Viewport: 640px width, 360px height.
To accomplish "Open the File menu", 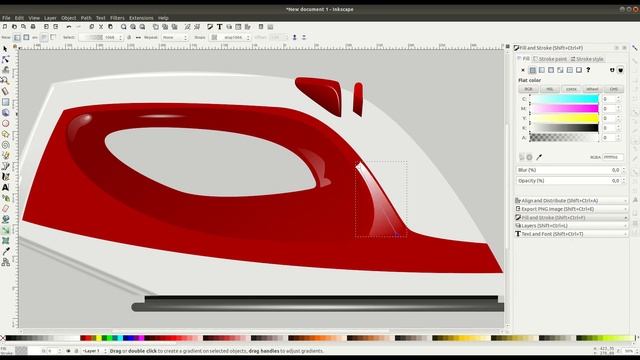I will (6, 18).
